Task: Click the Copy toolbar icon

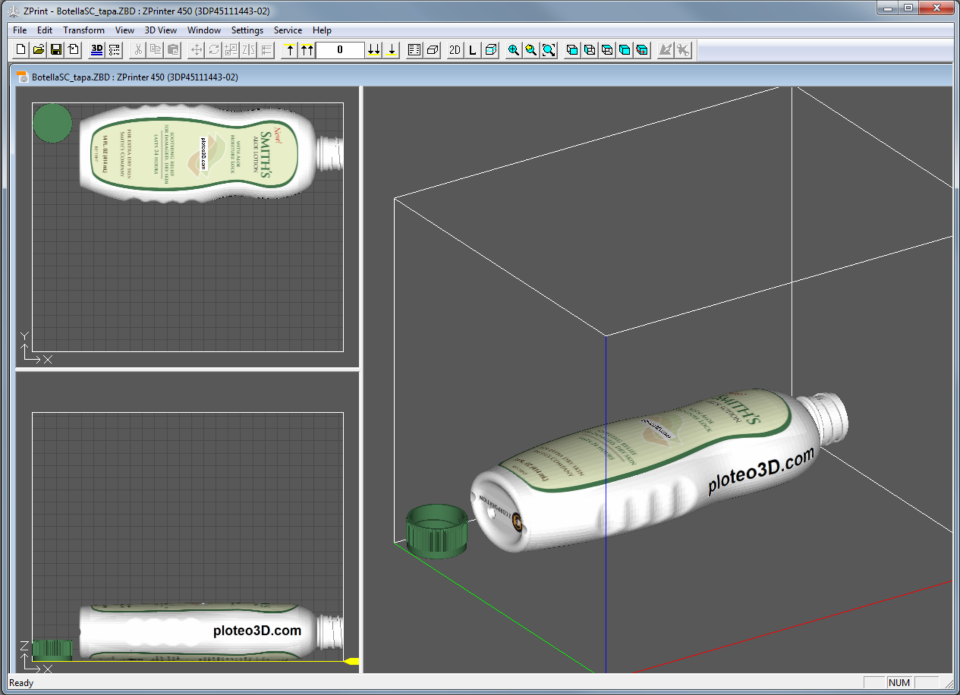Action: coord(156,50)
